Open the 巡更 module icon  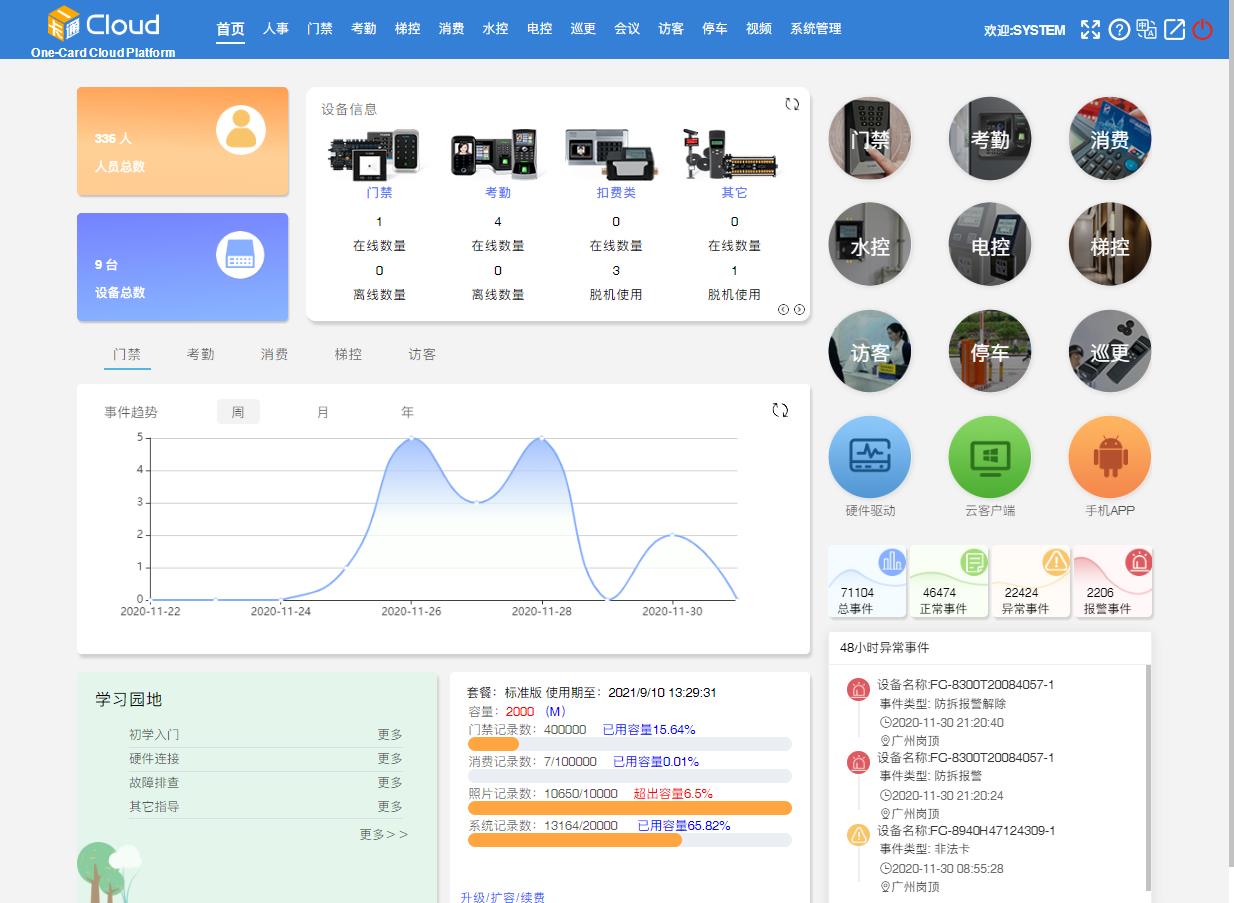tap(1109, 351)
